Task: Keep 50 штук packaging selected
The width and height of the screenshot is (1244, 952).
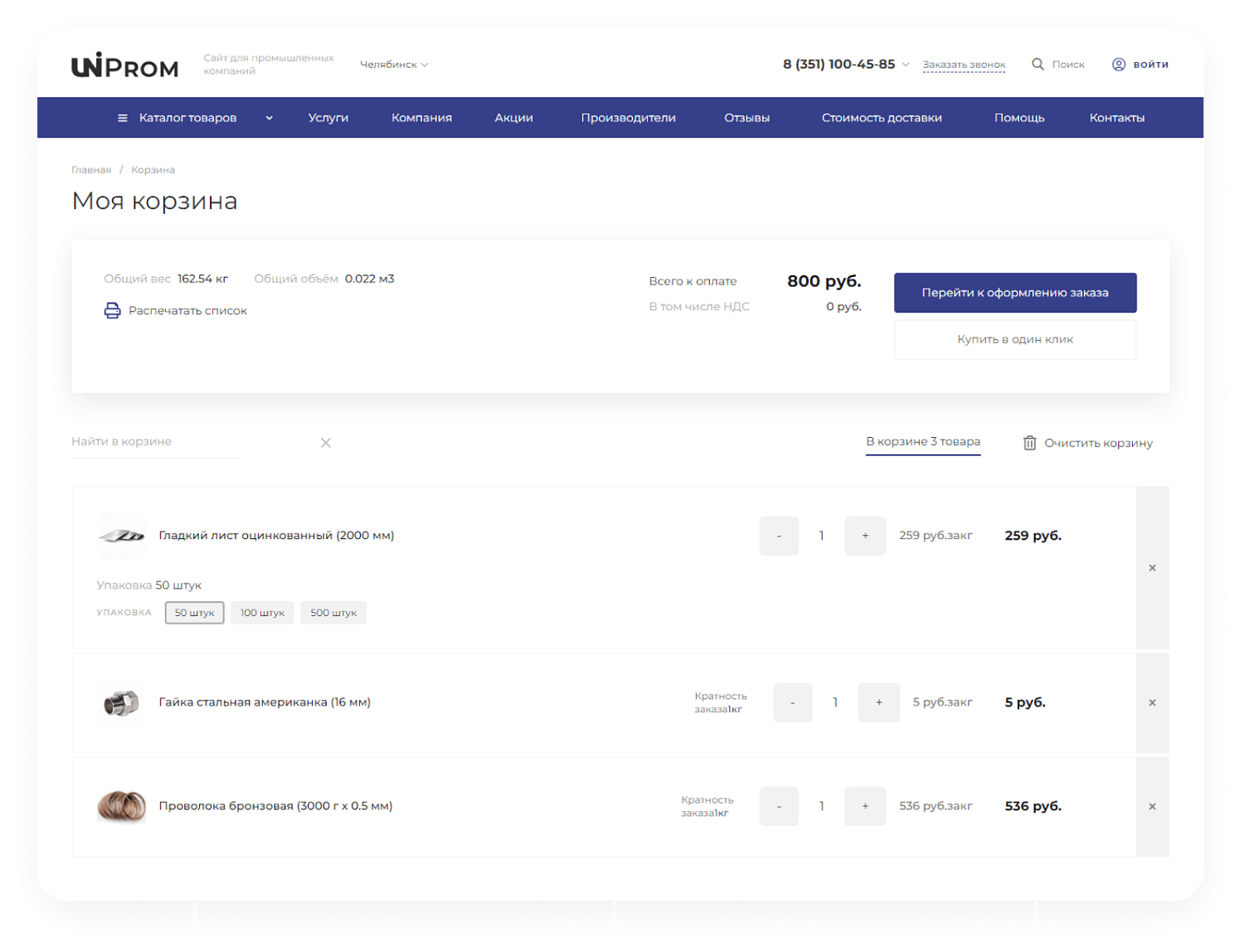Action: click(x=194, y=612)
